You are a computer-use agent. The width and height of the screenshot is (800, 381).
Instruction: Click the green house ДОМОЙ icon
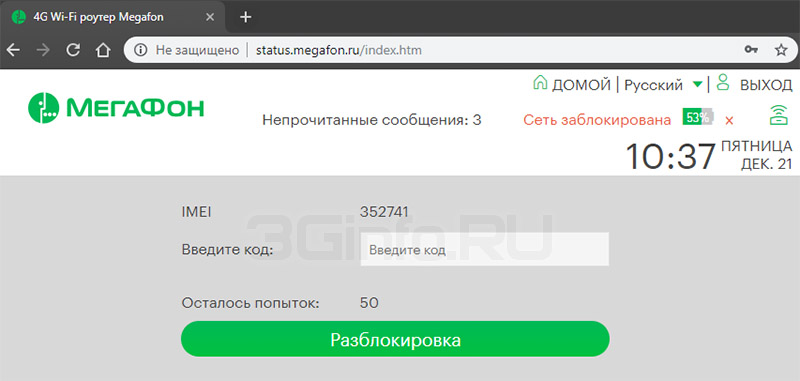(x=540, y=83)
